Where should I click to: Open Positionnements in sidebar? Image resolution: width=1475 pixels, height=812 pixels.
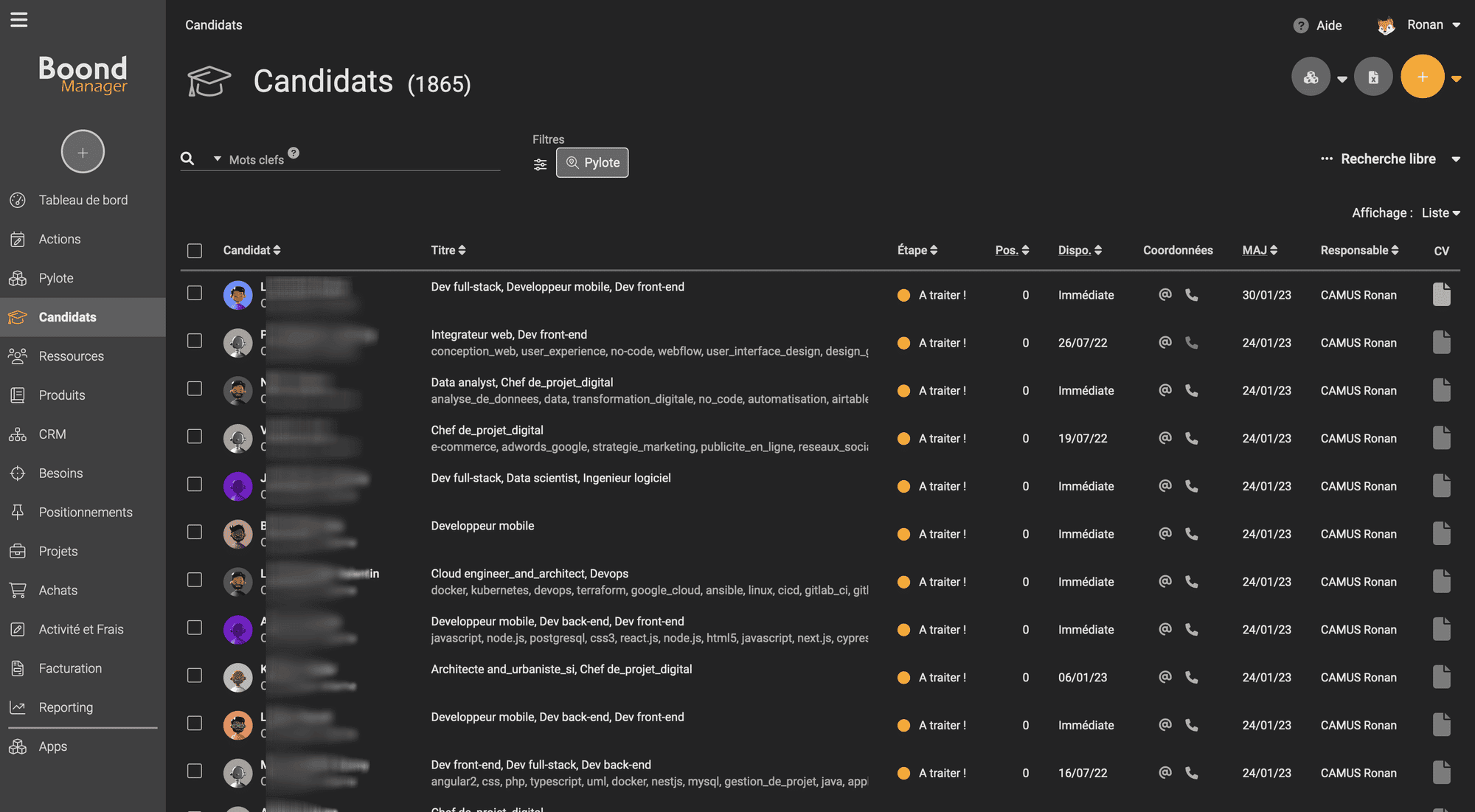pyautogui.click(x=83, y=512)
